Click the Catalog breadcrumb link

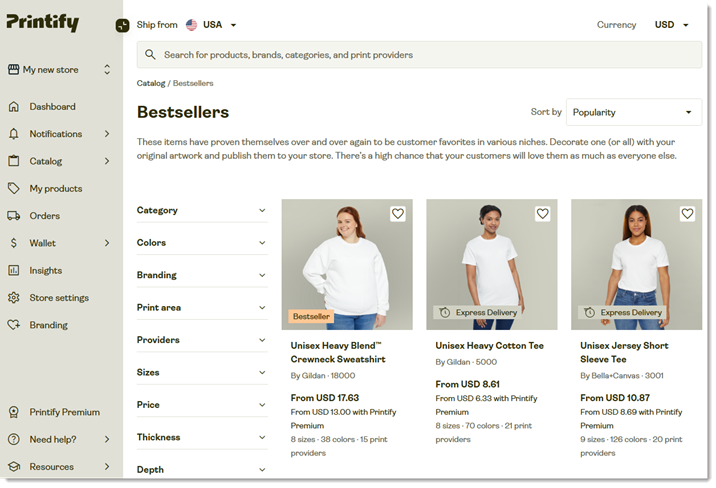pyautogui.click(x=151, y=83)
